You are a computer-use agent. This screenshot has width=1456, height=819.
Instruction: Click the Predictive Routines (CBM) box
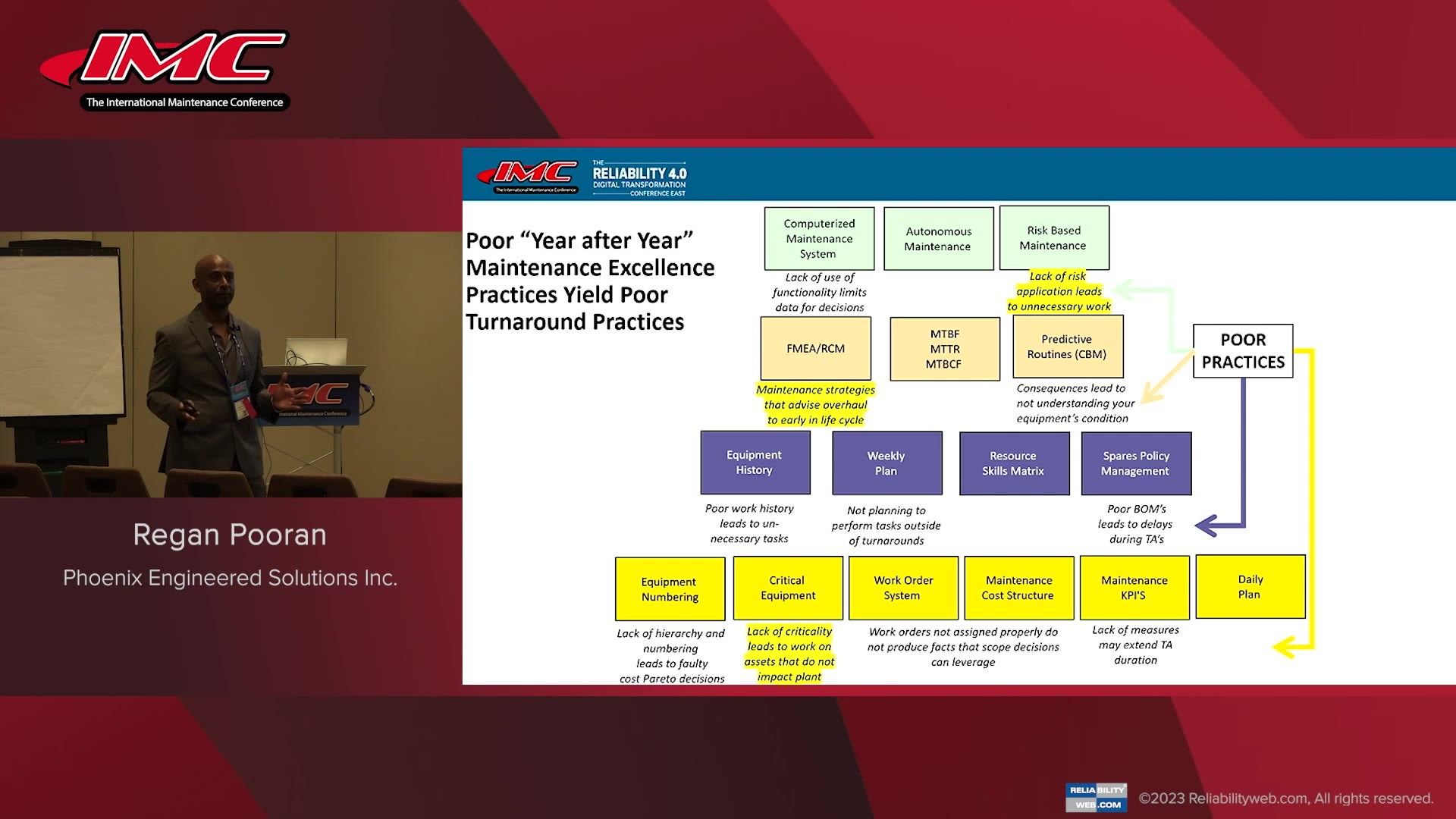1067,347
